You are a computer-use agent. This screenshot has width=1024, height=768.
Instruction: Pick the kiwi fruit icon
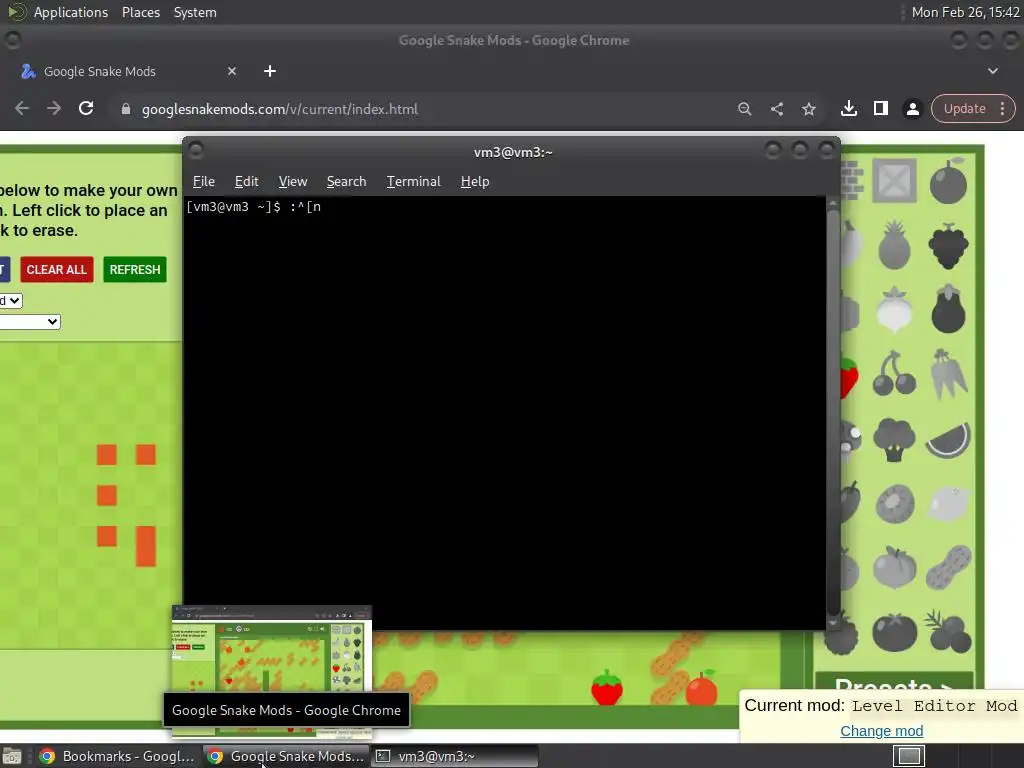[894, 504]
